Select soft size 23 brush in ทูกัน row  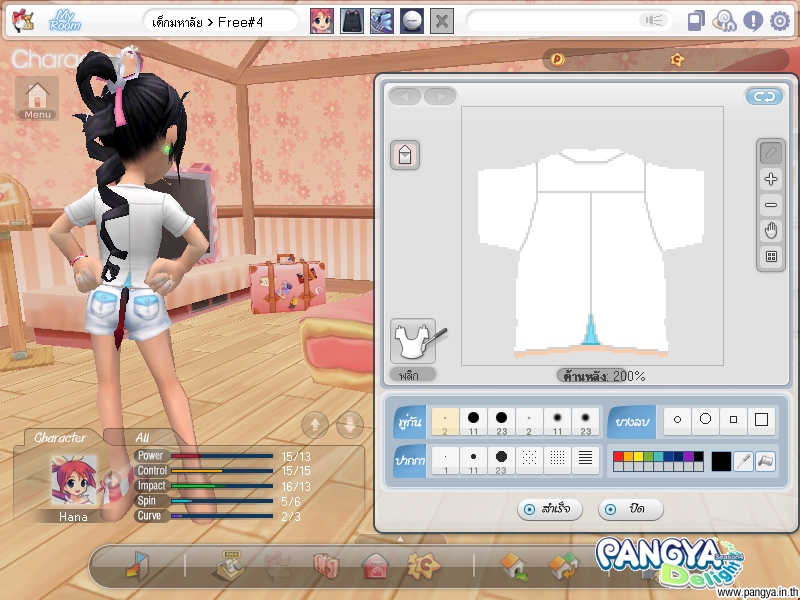[585, 421]
